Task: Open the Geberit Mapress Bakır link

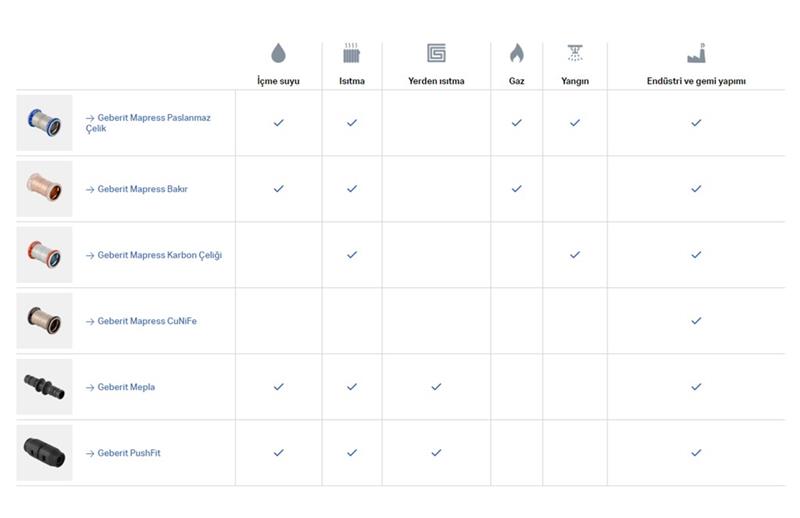Action: click(137, 189)
